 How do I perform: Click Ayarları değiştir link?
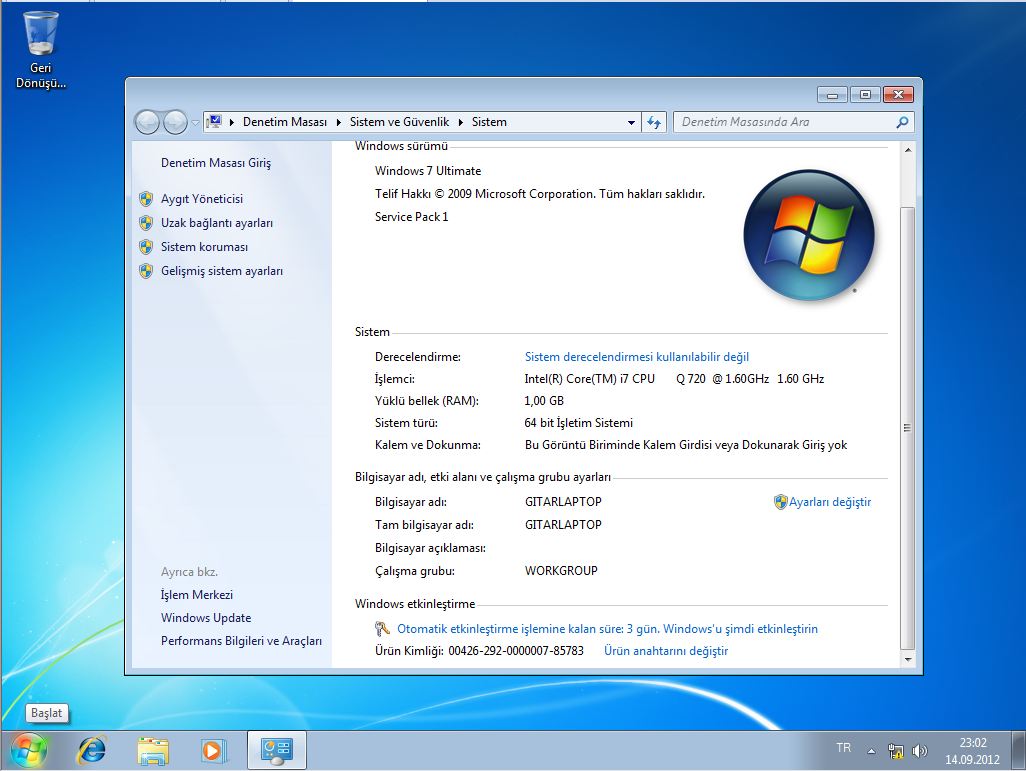[x=830, y=502]
